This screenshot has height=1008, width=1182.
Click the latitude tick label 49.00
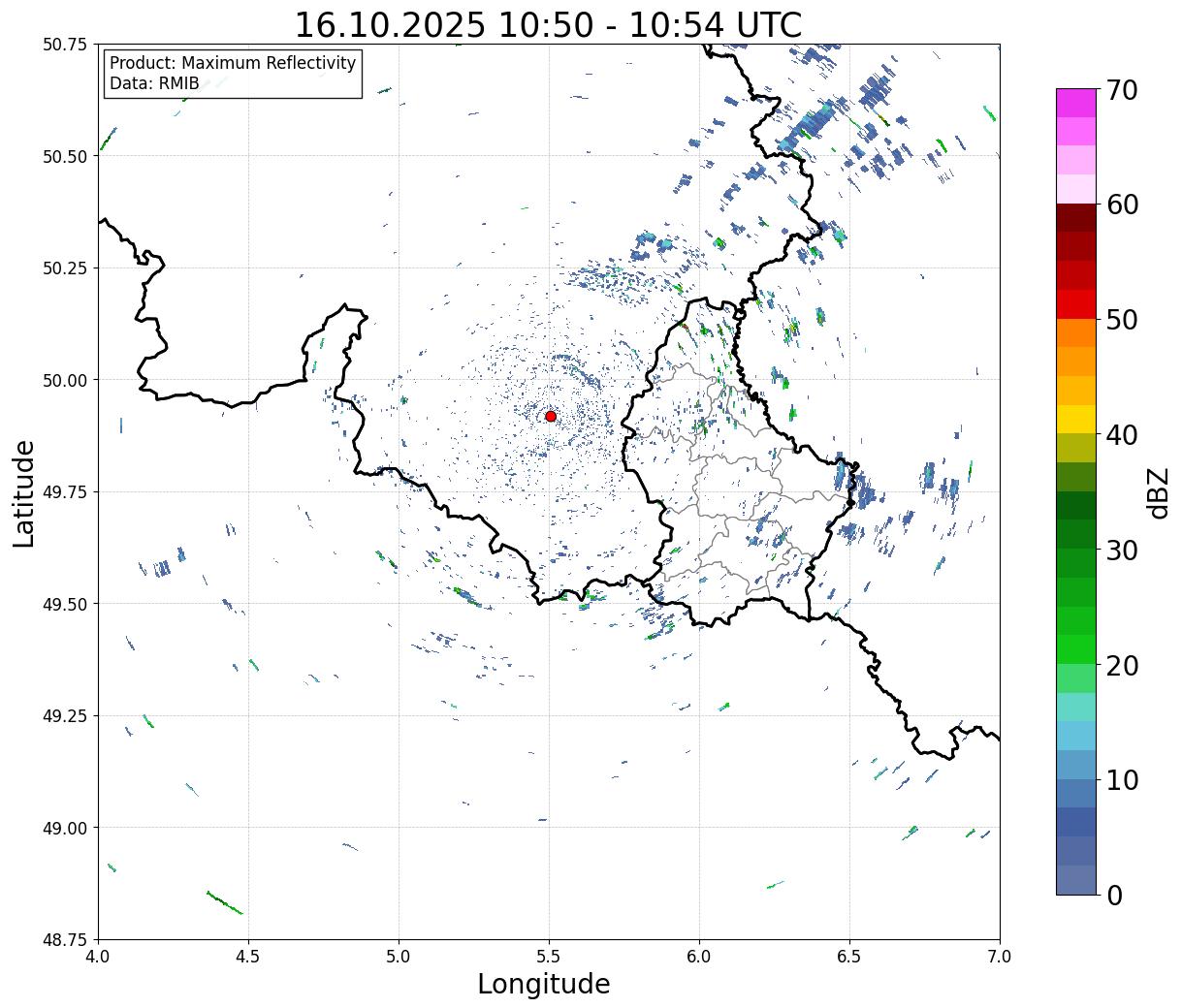65,828
